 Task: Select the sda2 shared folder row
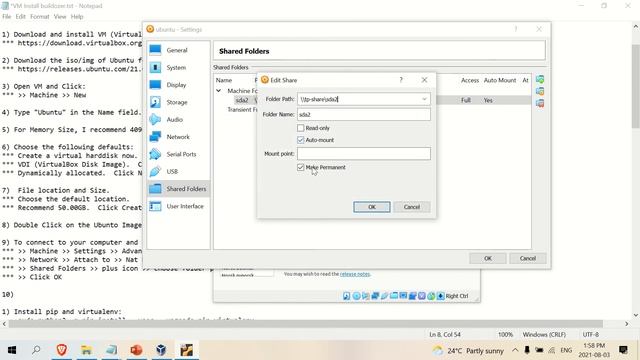(372, 100)
